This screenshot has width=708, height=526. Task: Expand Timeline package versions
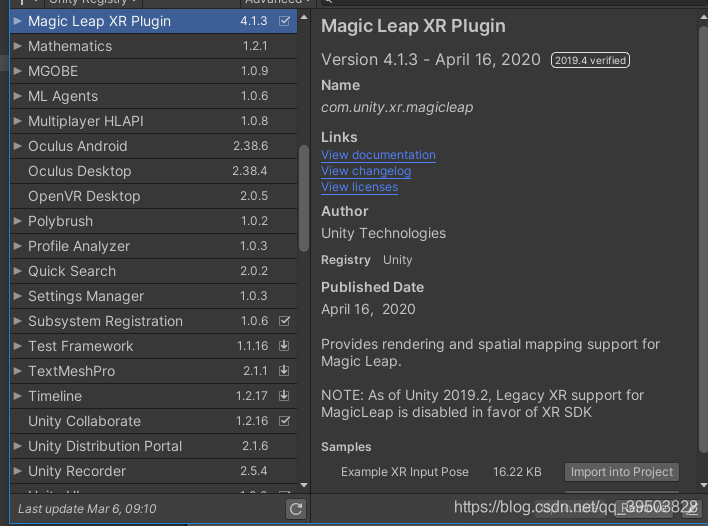[x=18, y=396]
